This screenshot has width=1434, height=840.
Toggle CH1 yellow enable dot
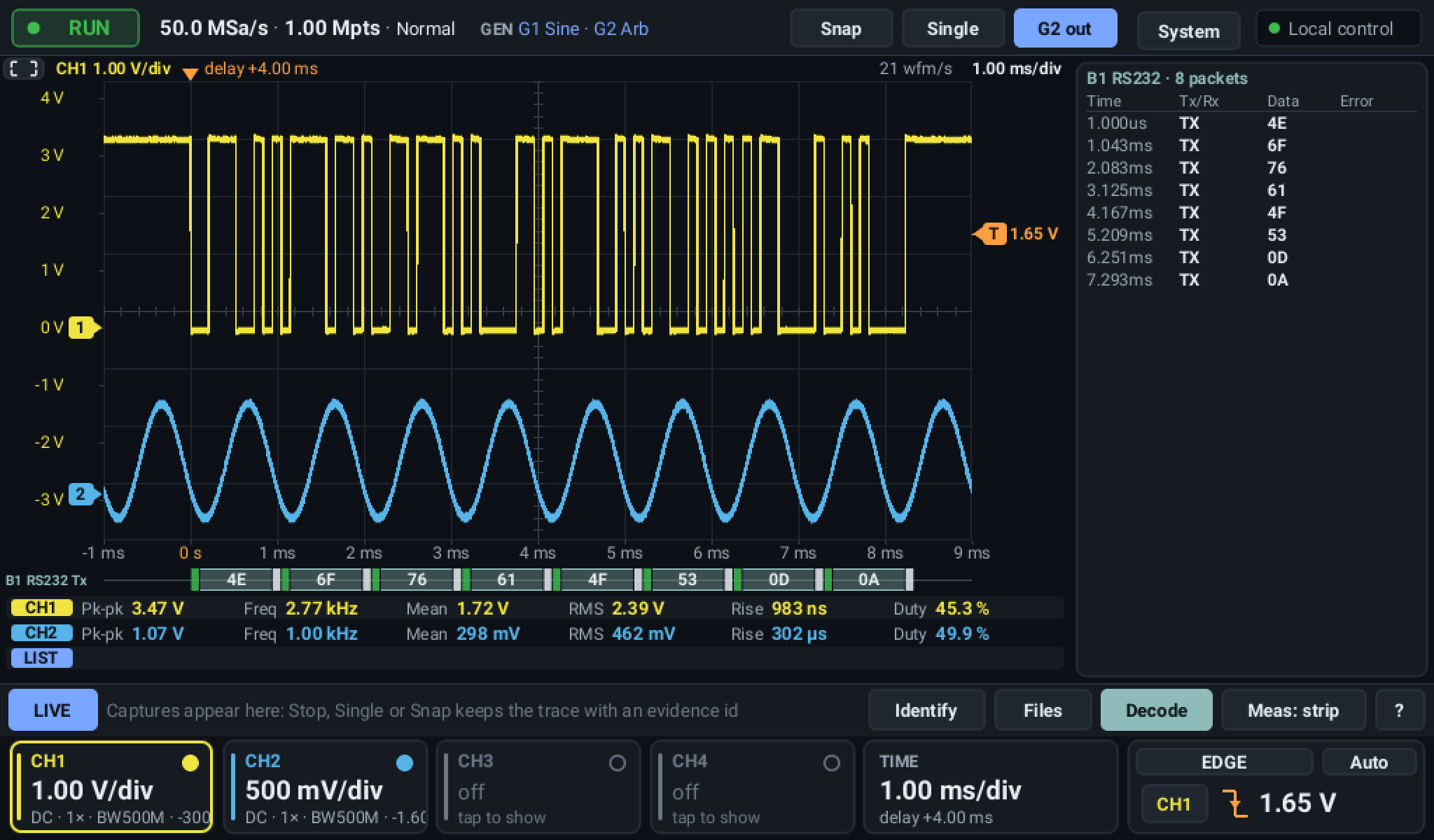coord(190,763)
